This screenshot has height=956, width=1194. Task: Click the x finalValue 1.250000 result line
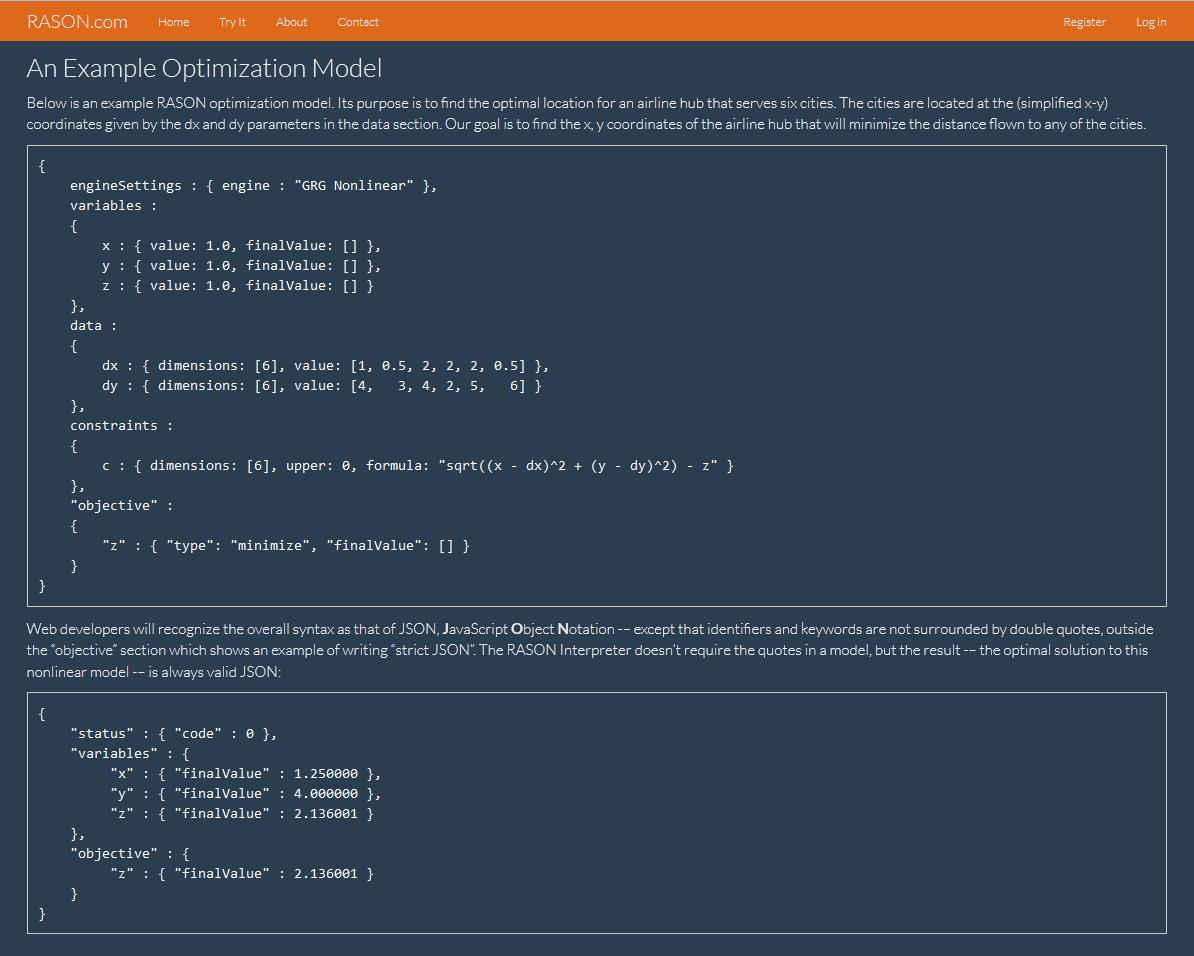[245, 774]
